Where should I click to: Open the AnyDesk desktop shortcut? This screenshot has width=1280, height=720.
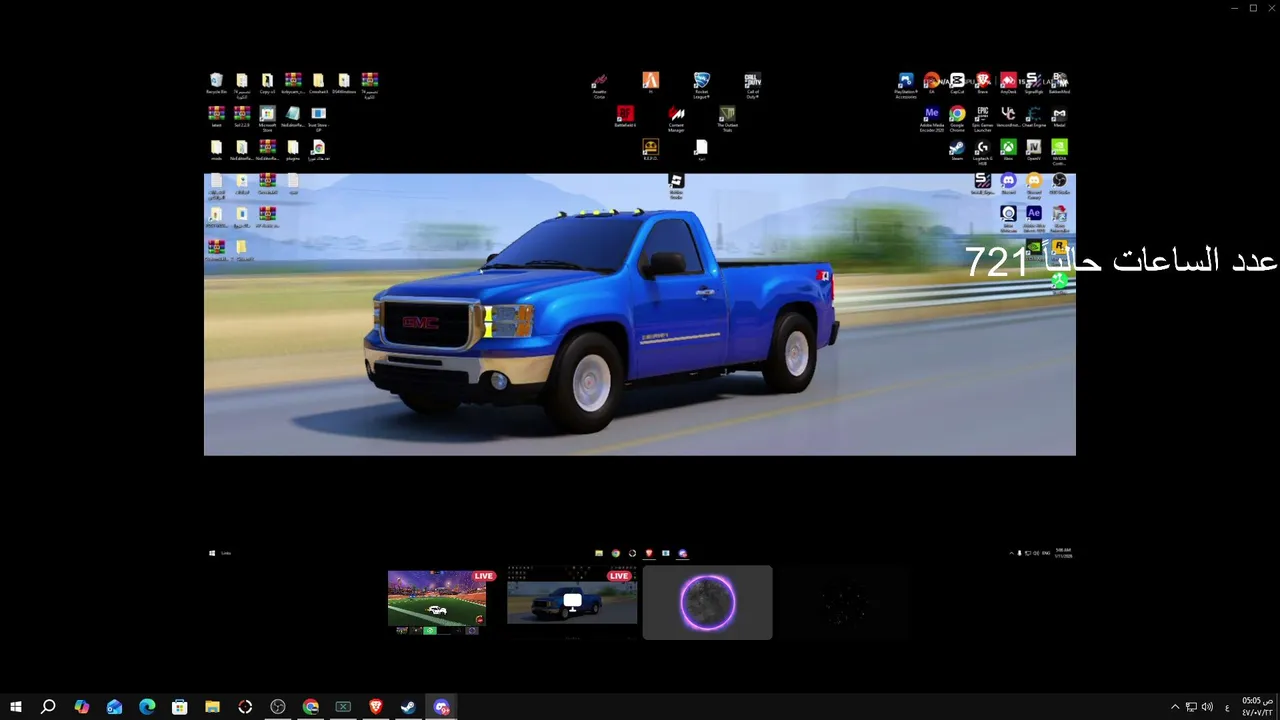pyautogui.click(x=1009, y=84)
